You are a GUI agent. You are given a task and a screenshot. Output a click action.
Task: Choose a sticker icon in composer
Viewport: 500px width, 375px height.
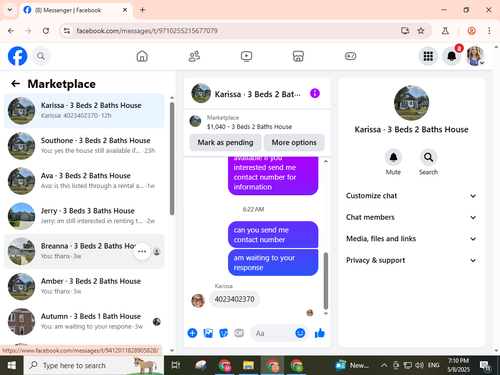[x=224, y=333]
